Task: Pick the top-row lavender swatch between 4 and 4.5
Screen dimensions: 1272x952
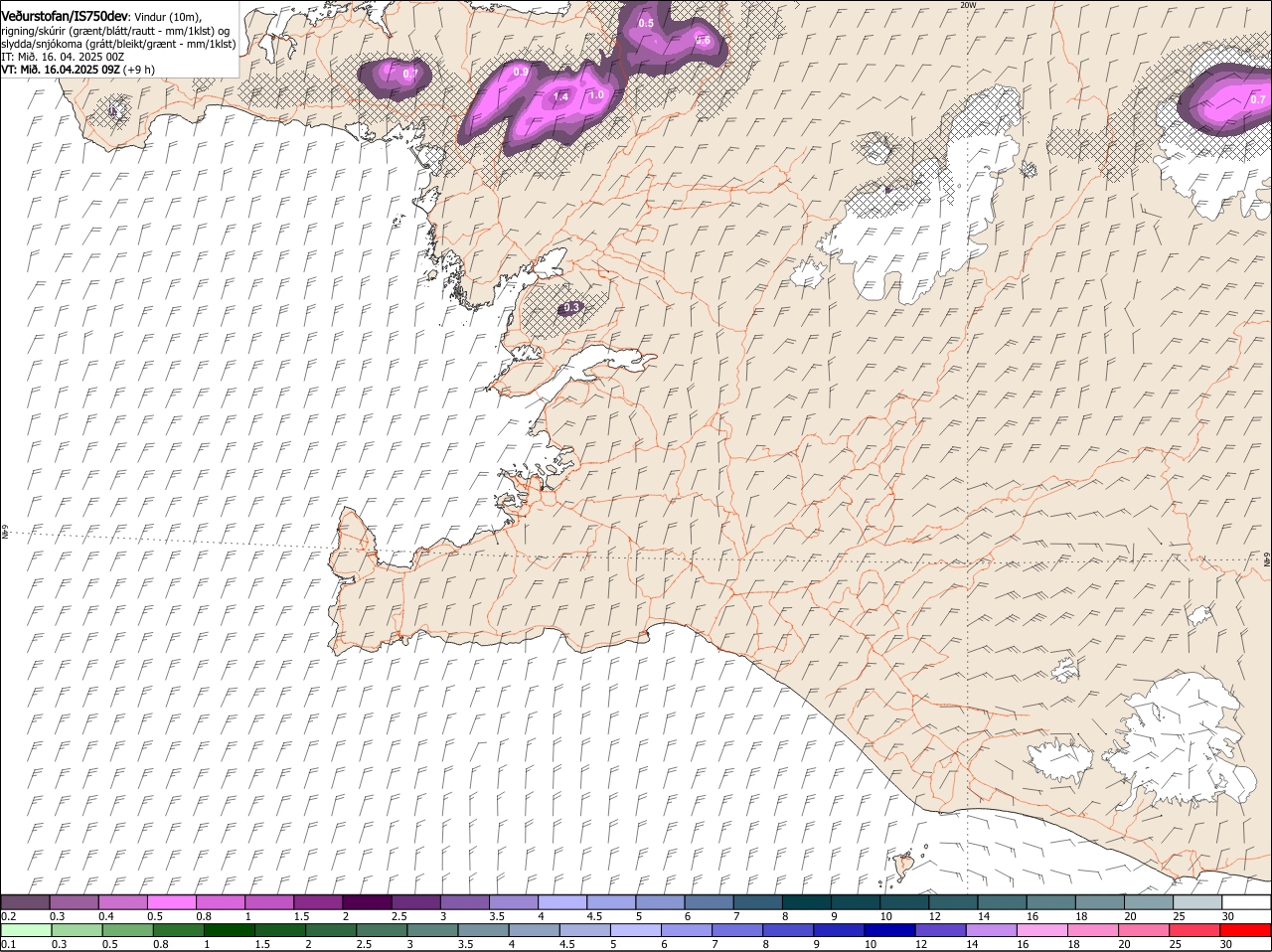Action: [563, 902]
